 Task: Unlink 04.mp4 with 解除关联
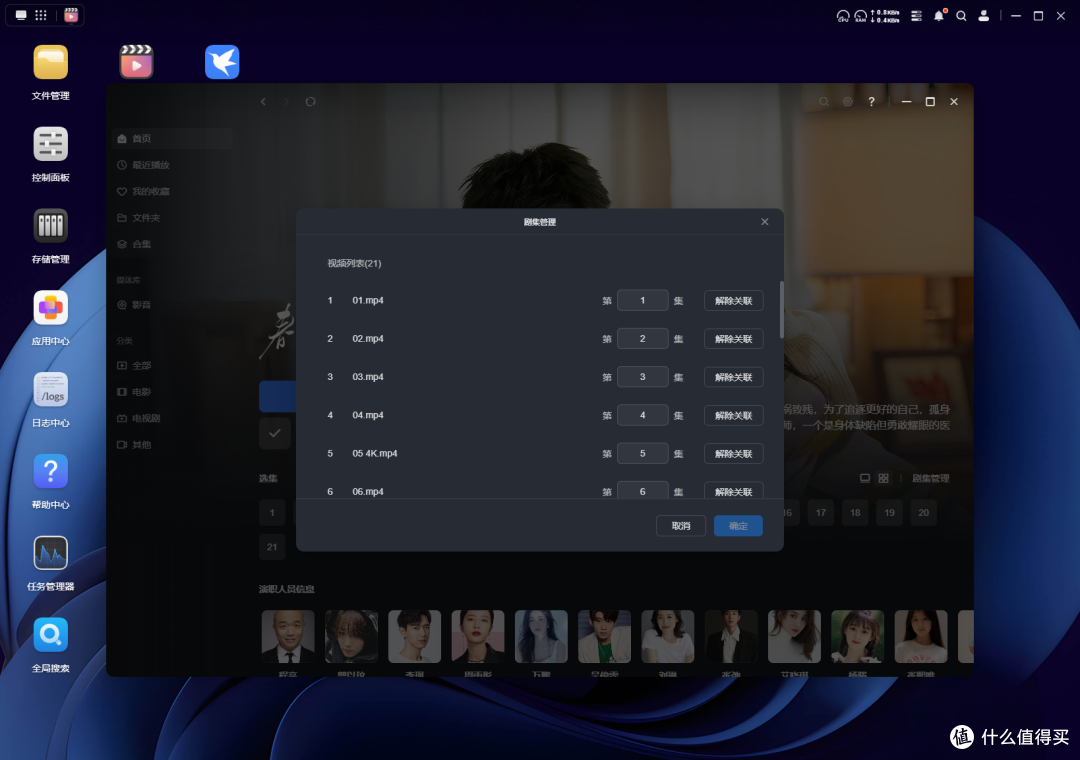click(x=734, y=415)
